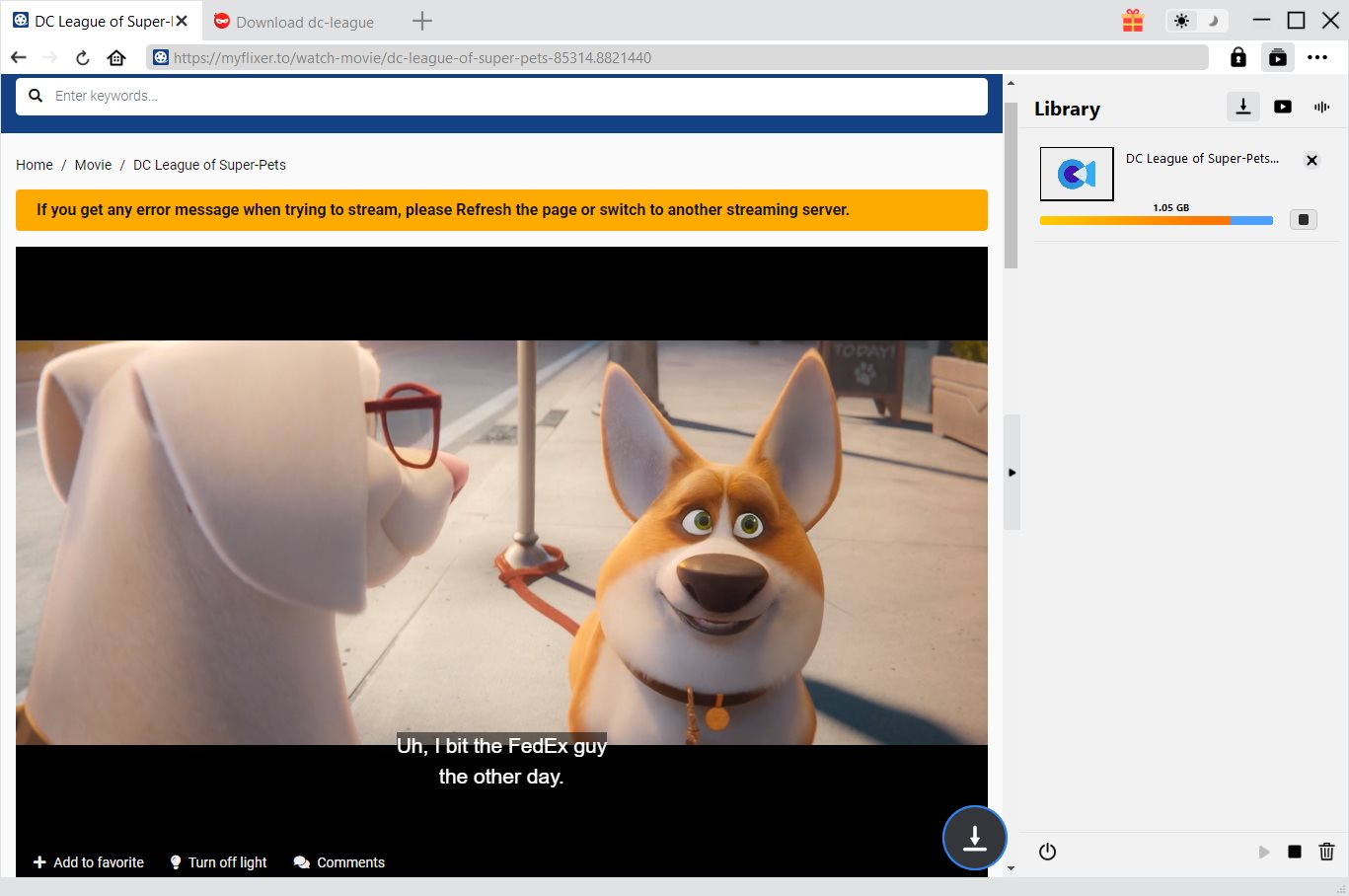
Task: Click the download progress bar showing 1.05 GB
Action: [1156, 221]
